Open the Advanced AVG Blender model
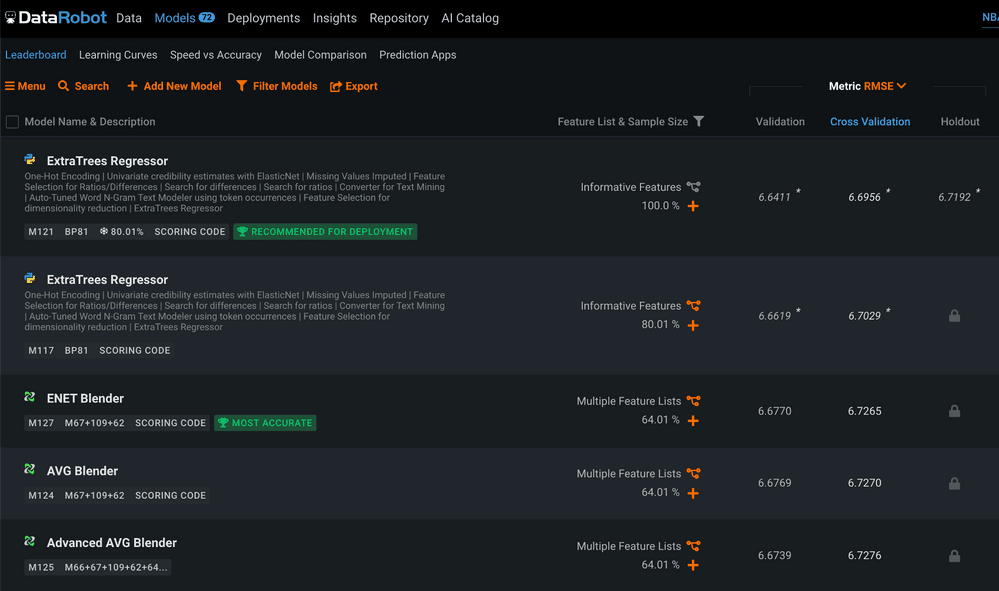 tap(111, 543)
